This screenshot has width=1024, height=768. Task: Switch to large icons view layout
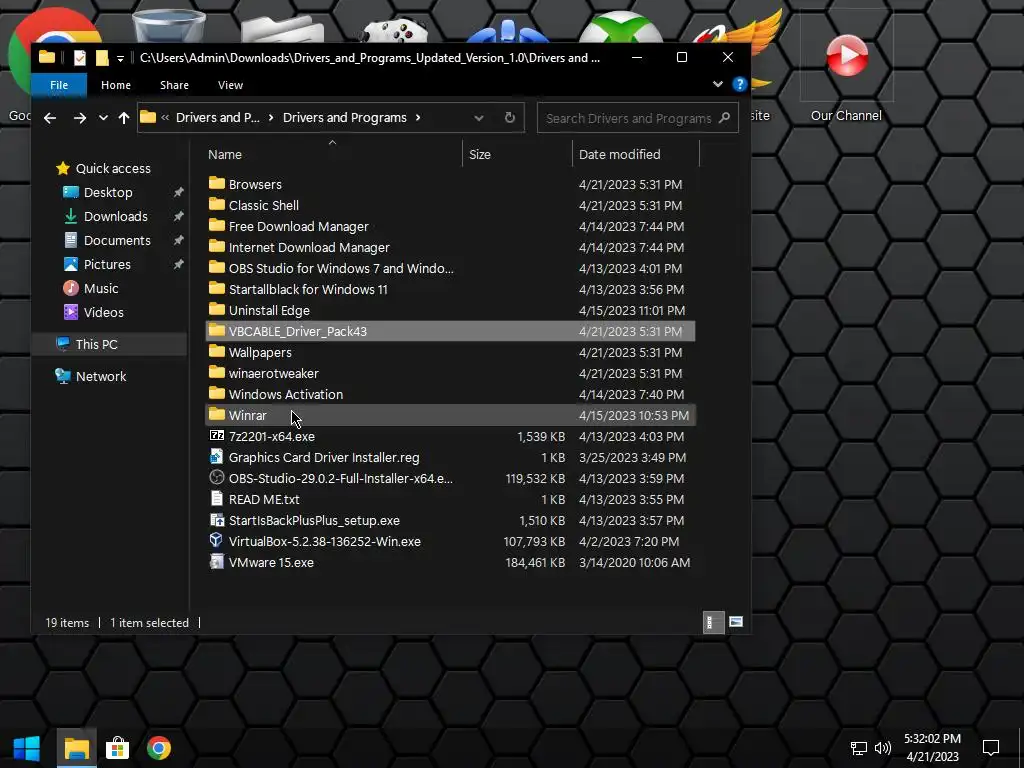click(x=736, y=622)
